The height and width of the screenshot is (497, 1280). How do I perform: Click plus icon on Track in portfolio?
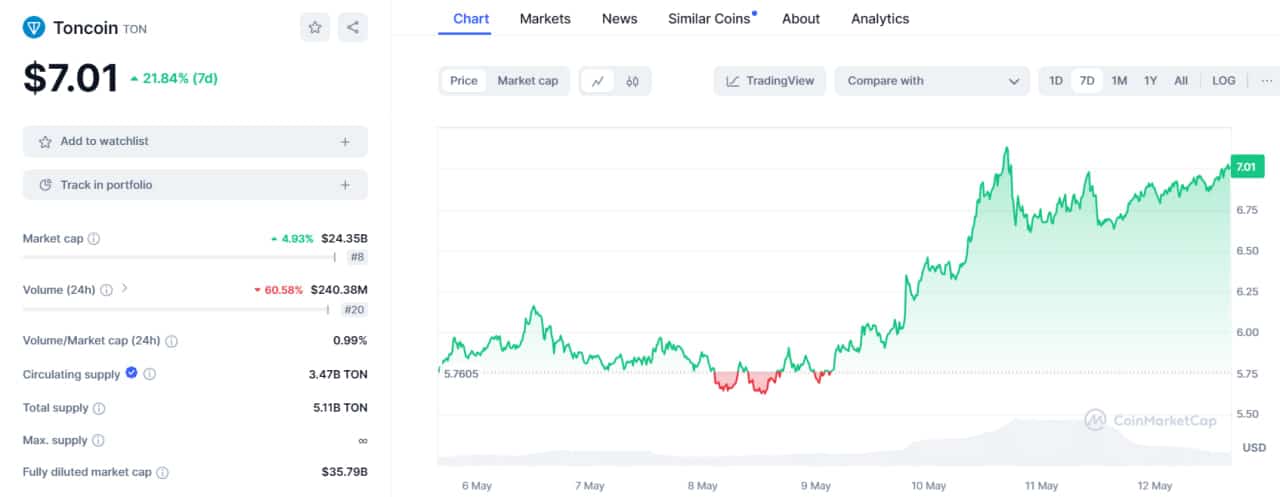coord(345,185)
